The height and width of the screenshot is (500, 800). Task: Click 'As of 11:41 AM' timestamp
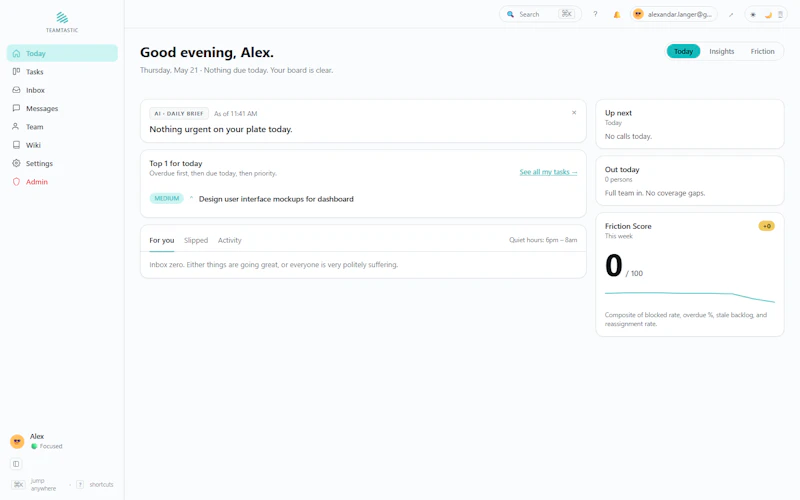click(x=235, y=113)
